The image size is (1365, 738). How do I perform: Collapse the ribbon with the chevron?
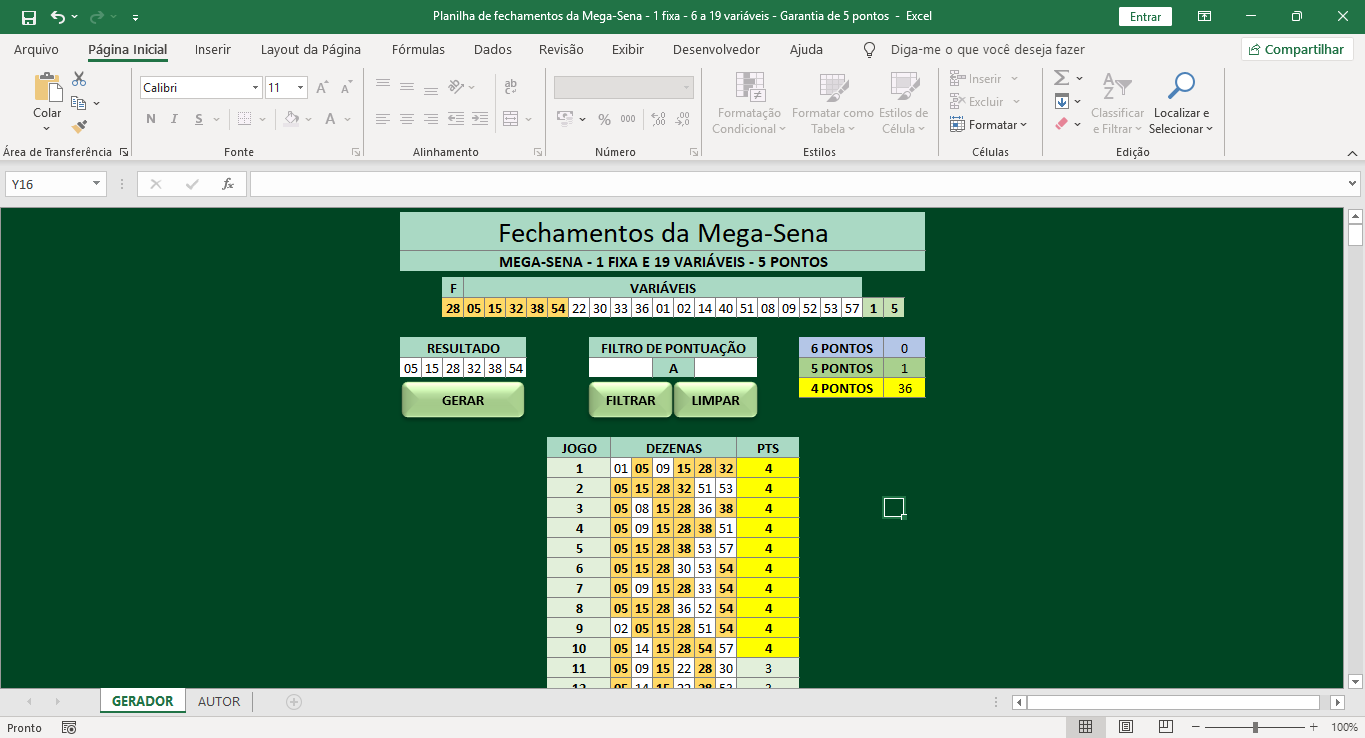[1351, 152]
